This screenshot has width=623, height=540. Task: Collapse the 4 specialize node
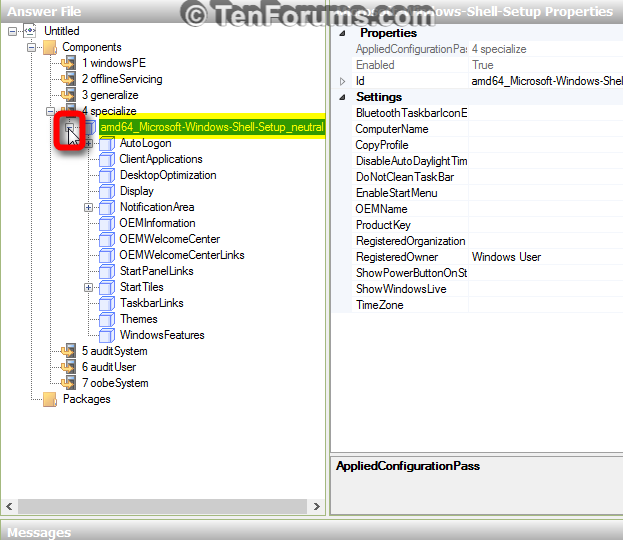[50, 111]
